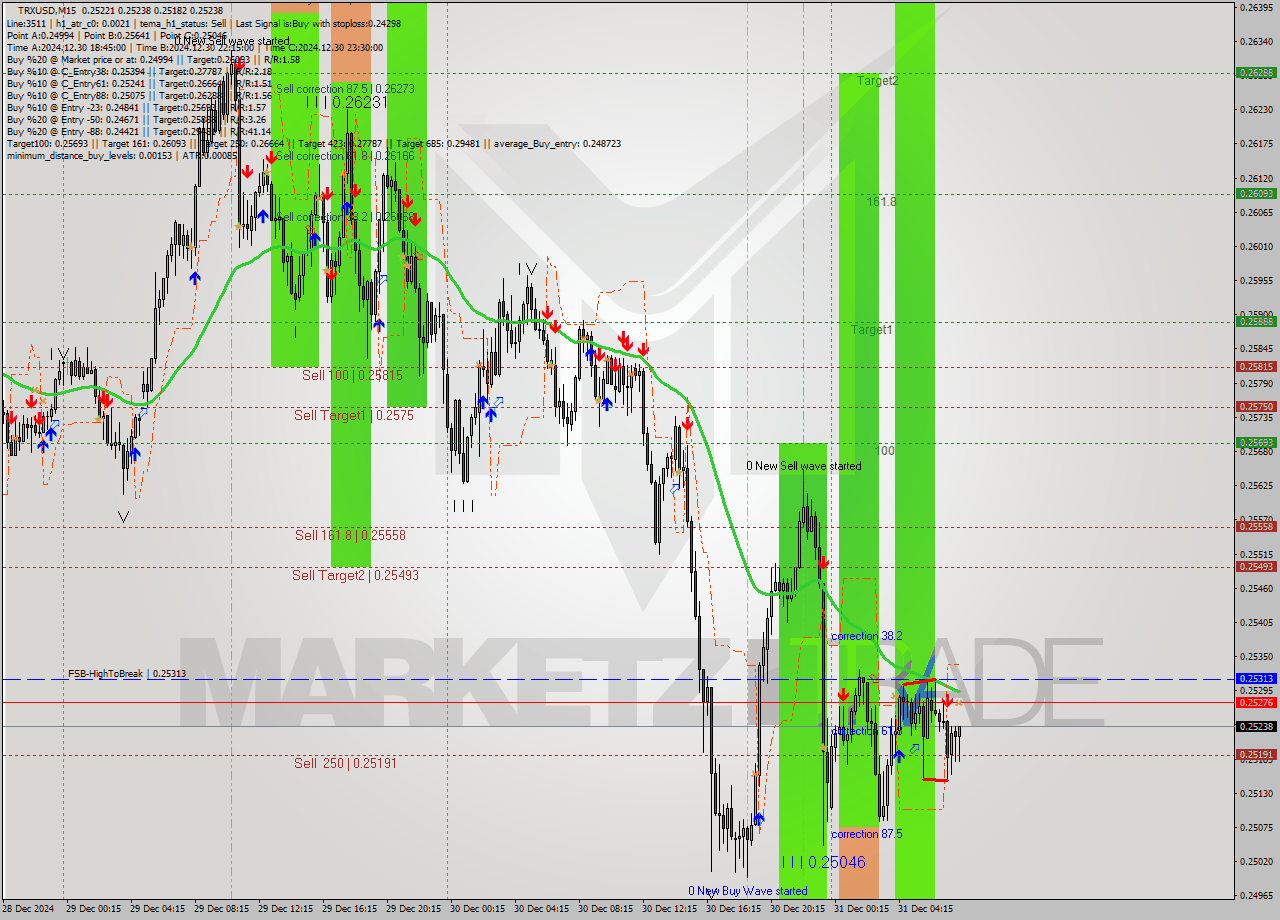The height and width of the screenshot is (920, 1280).
Task: Click the '31 Dec 04:15' time axis label
Action: click(925, 909)
